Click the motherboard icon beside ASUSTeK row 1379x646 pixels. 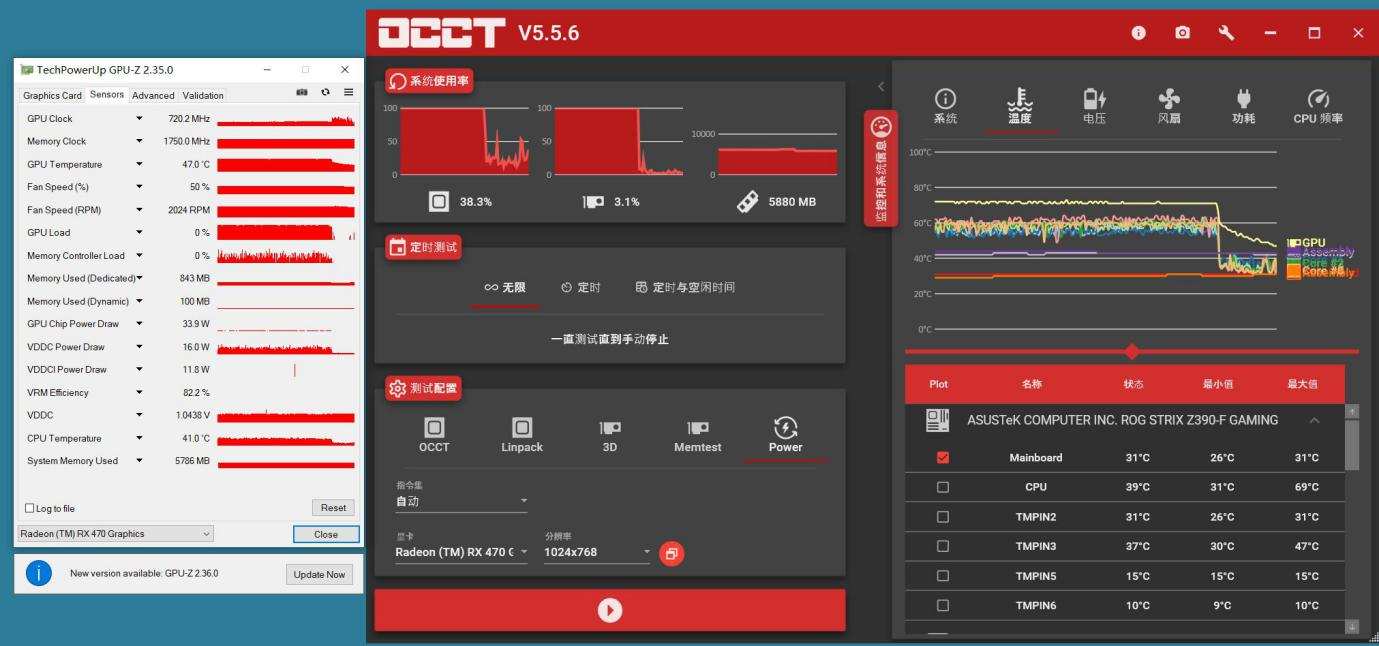pos(937,420)
